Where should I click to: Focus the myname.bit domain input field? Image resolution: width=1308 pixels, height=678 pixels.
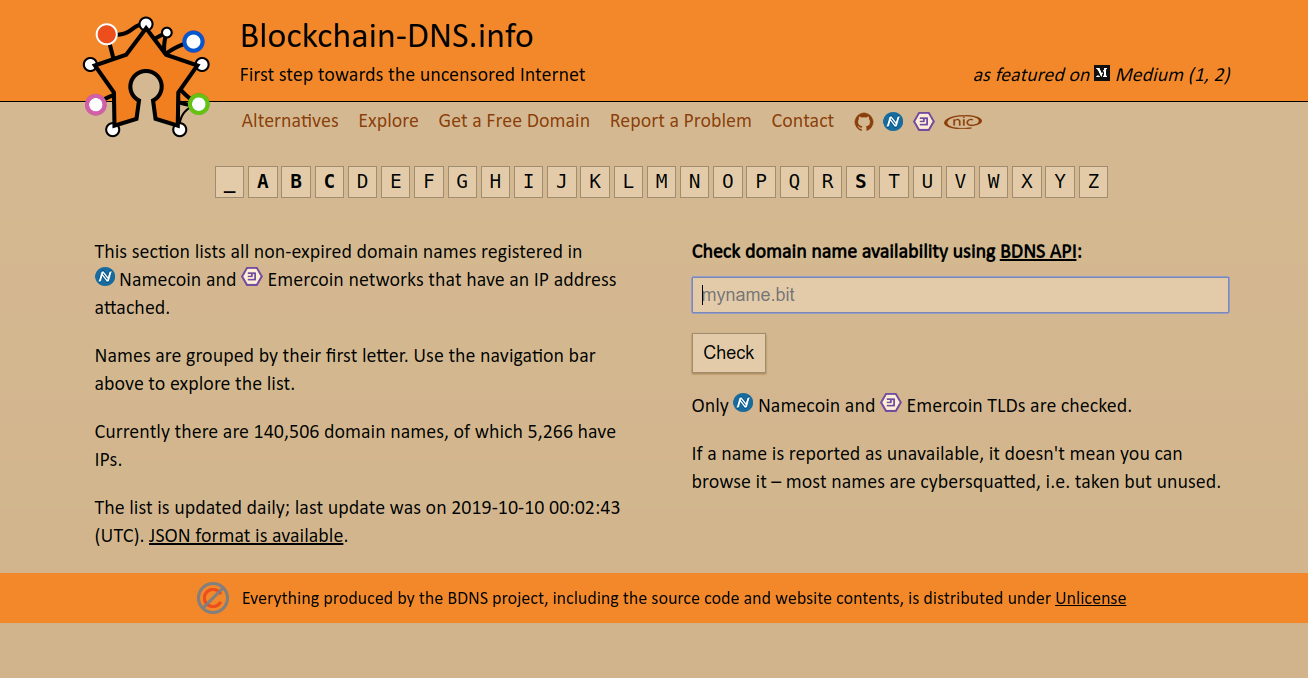click(x=960, y=295)
